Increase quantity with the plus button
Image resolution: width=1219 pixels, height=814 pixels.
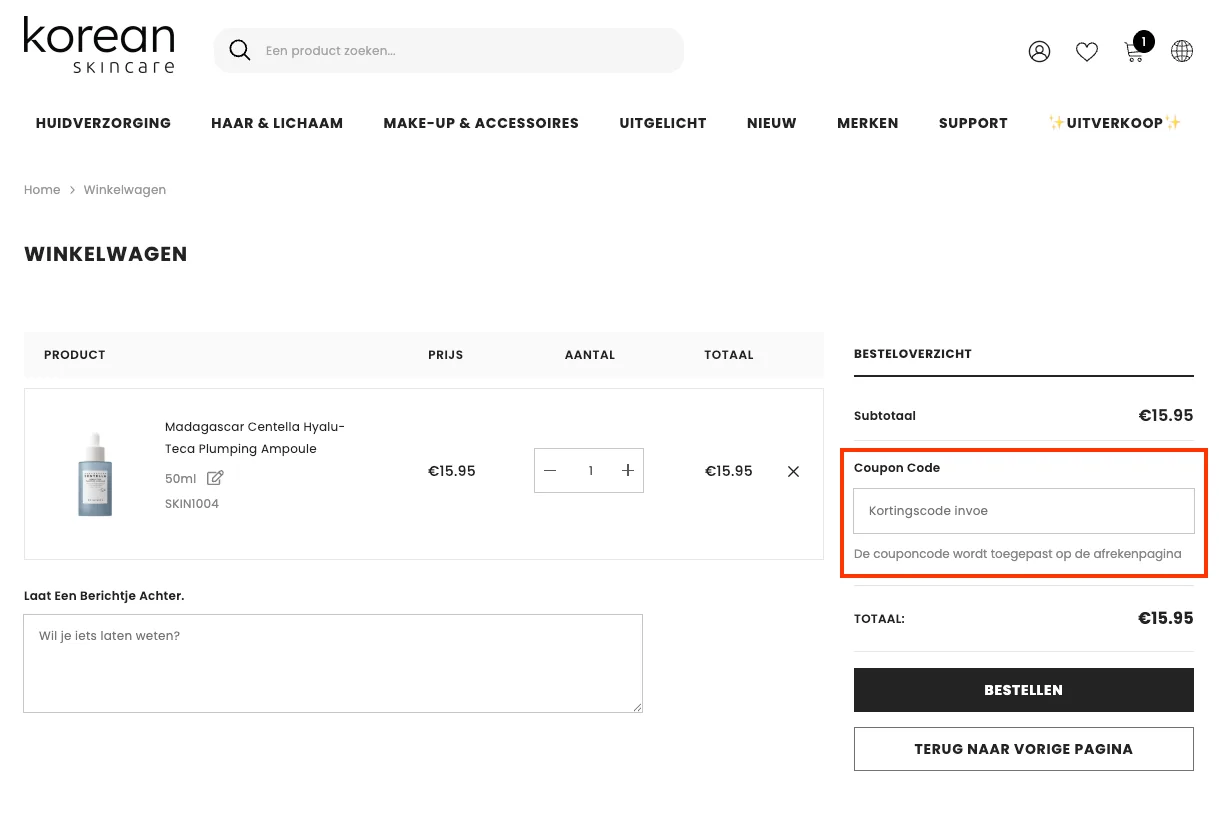tap(627, 470)
